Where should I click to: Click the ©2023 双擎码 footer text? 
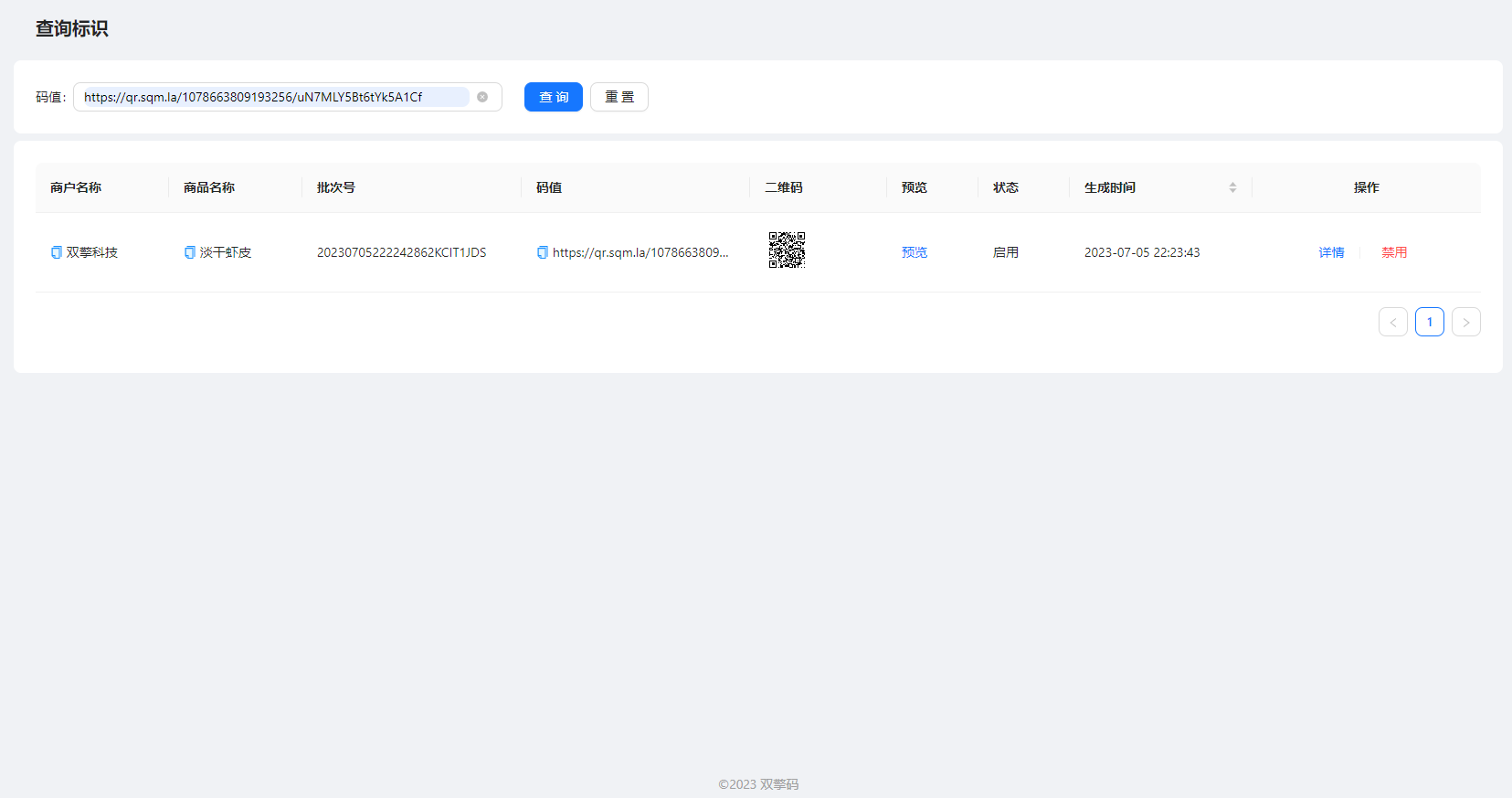(x=758, y=784)
